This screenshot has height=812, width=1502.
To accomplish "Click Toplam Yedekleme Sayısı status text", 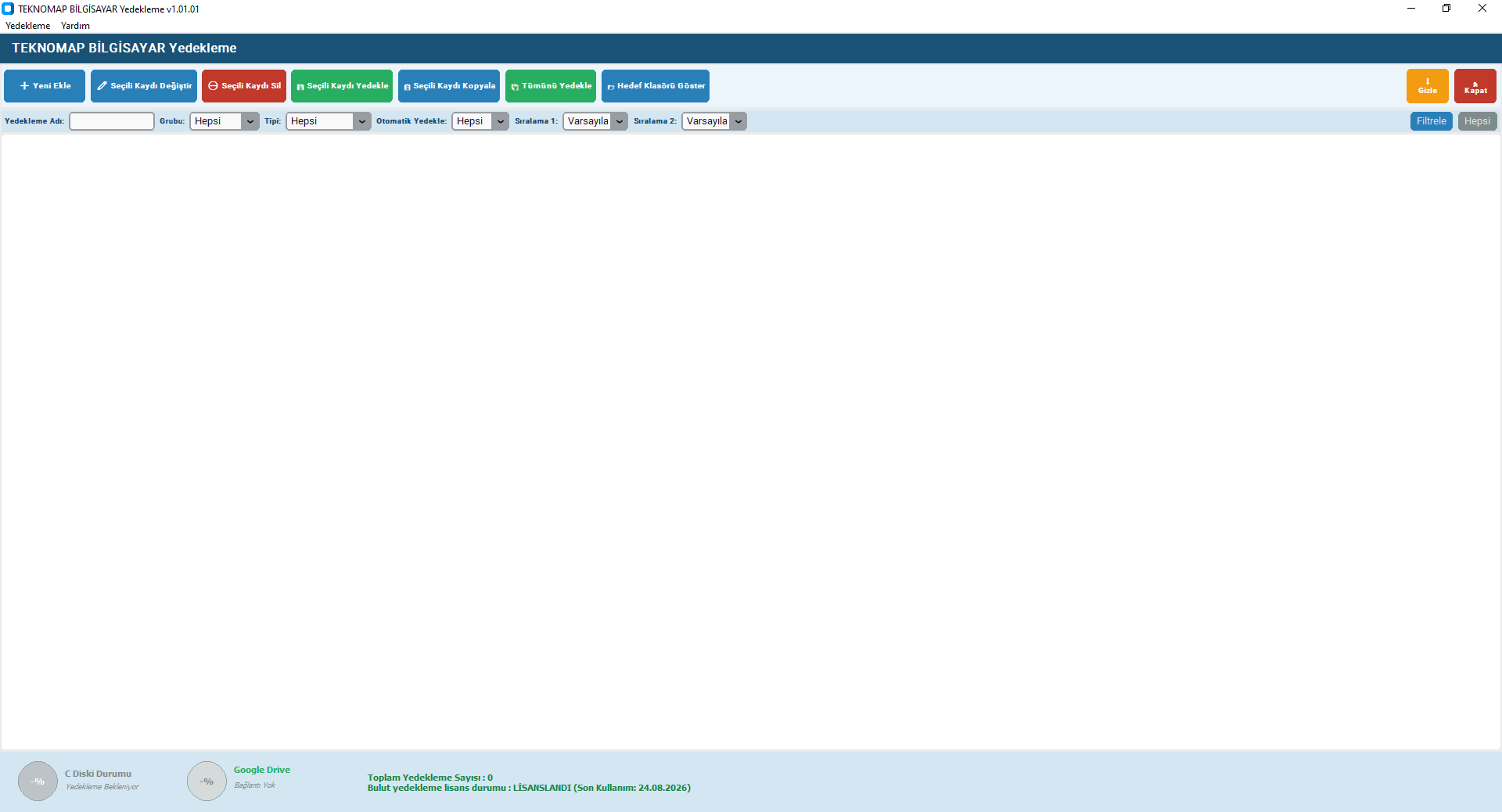I will click(x=430, y=778).
